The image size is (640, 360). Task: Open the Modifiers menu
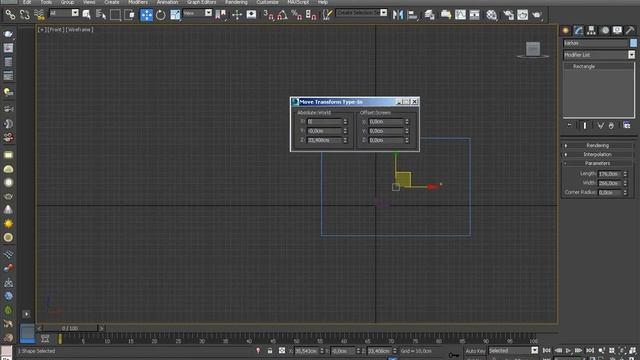tap(138, 2)
